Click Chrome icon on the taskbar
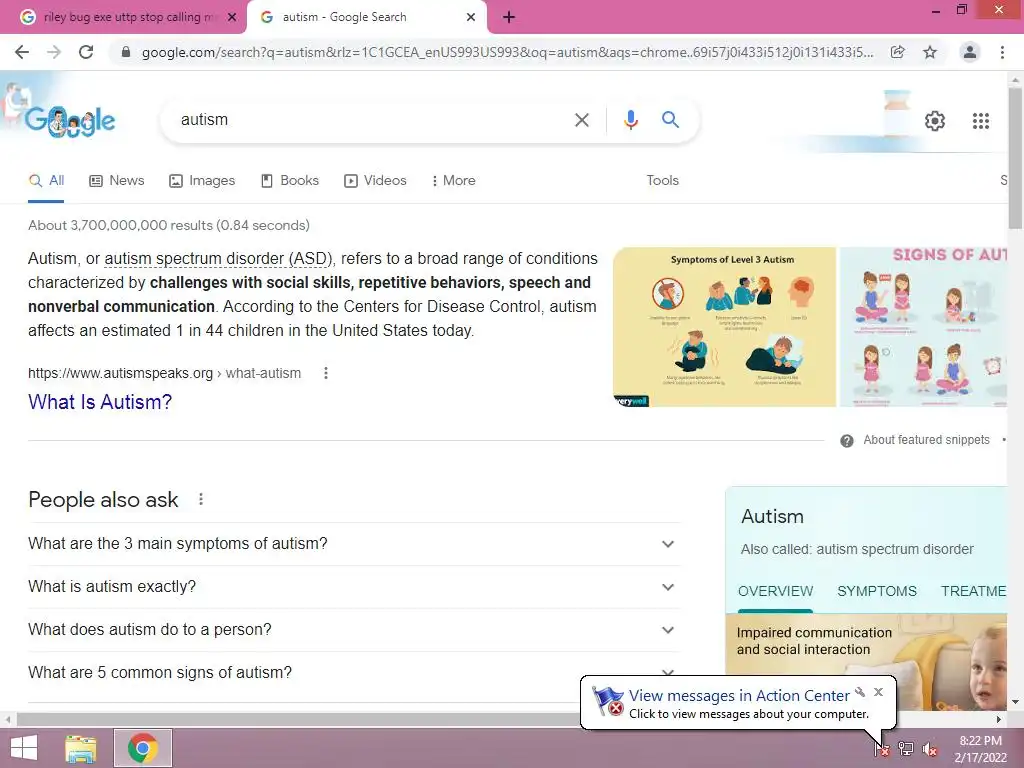Image resolution: width=1024 pixels, height=768 pixels. 143,748
